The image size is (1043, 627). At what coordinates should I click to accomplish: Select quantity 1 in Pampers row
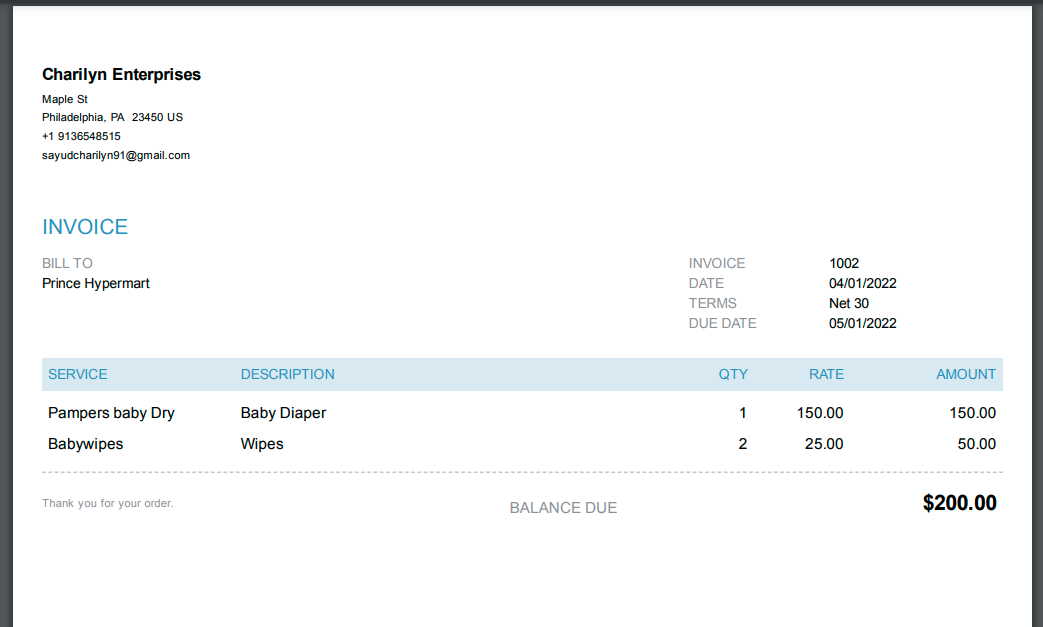pos(742,413)
